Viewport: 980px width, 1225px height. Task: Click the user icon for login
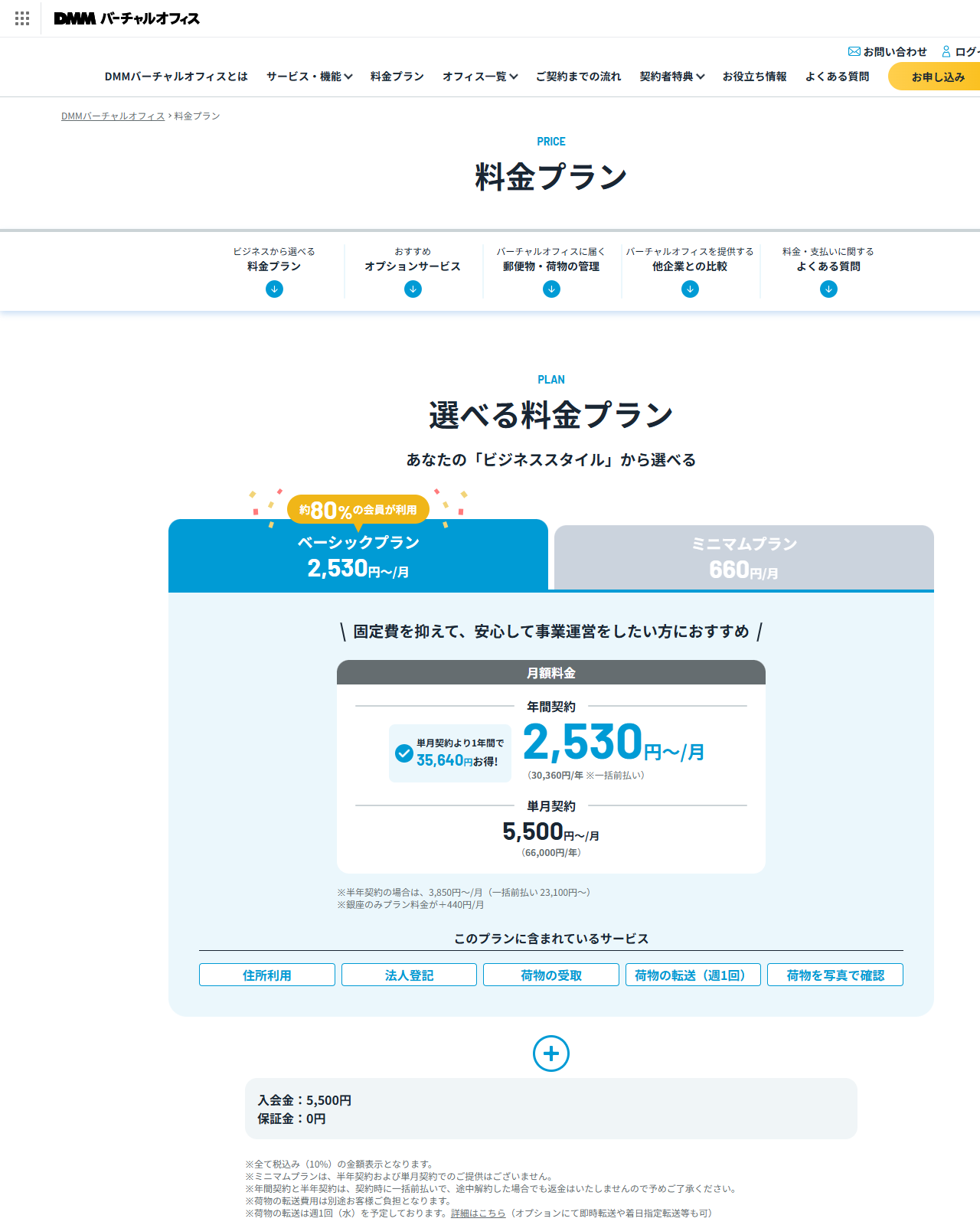coord(946,51)
